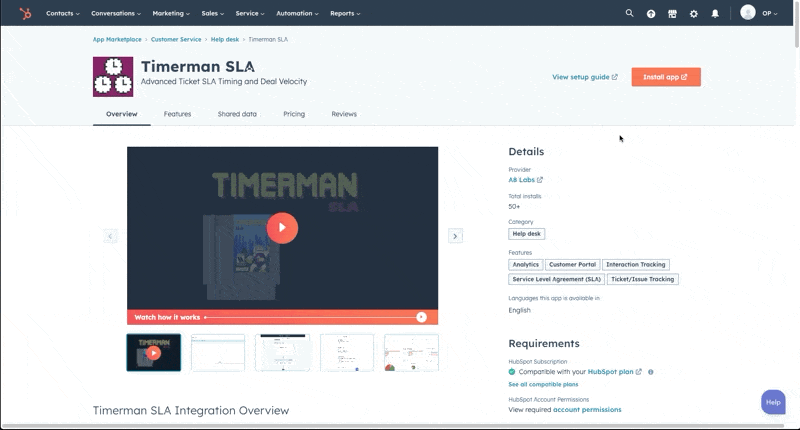Switch to the Shared data tab
800x430 pixels.
pyautogui.click(x=237, y=114)
